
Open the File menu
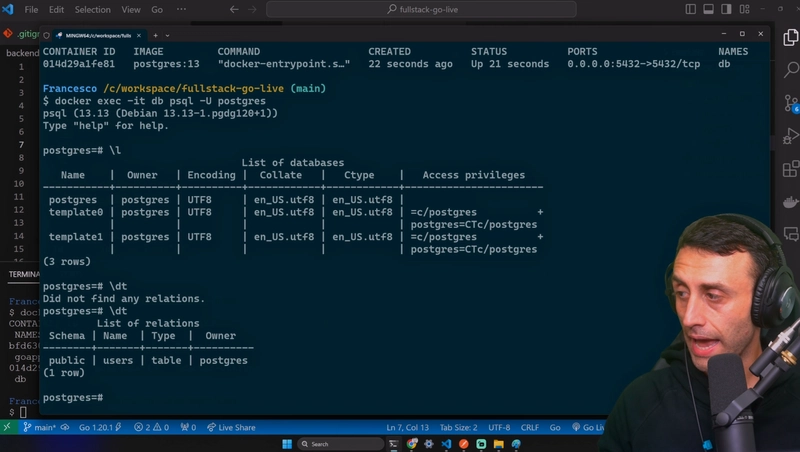pos(31,10)
